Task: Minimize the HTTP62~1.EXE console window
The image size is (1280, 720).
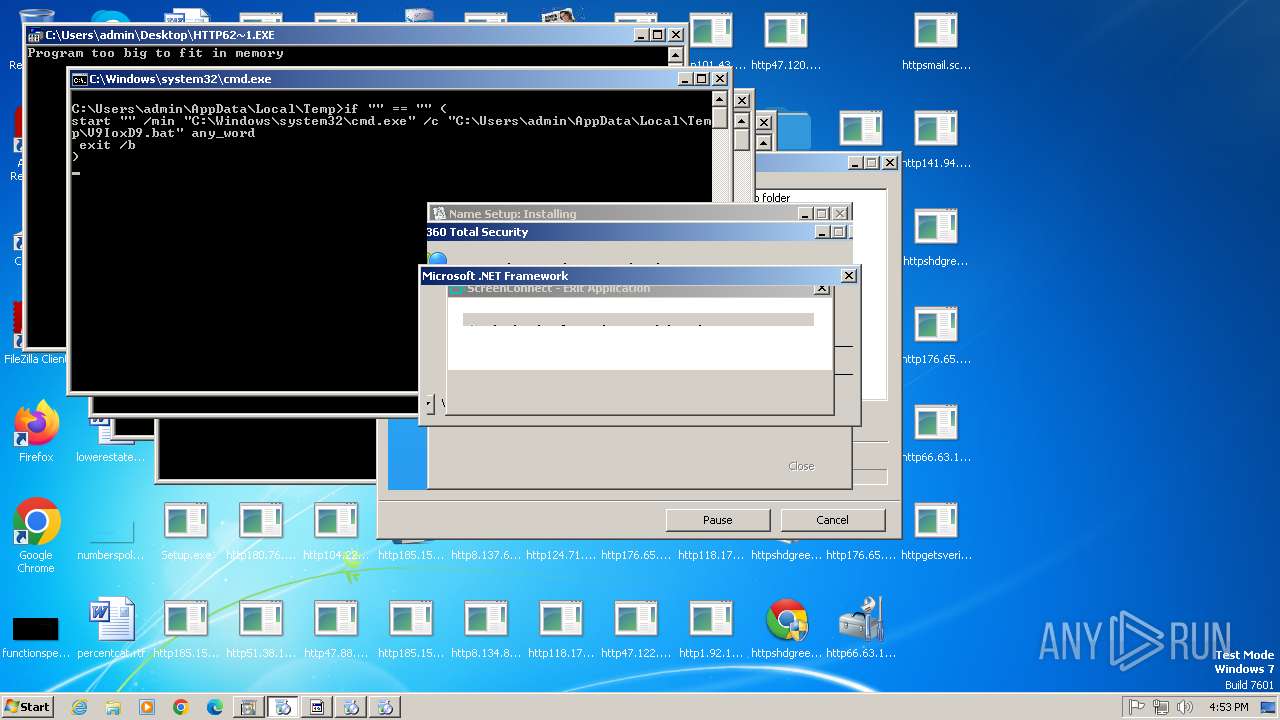Action: pyautogui.click(x=640, y=35)
